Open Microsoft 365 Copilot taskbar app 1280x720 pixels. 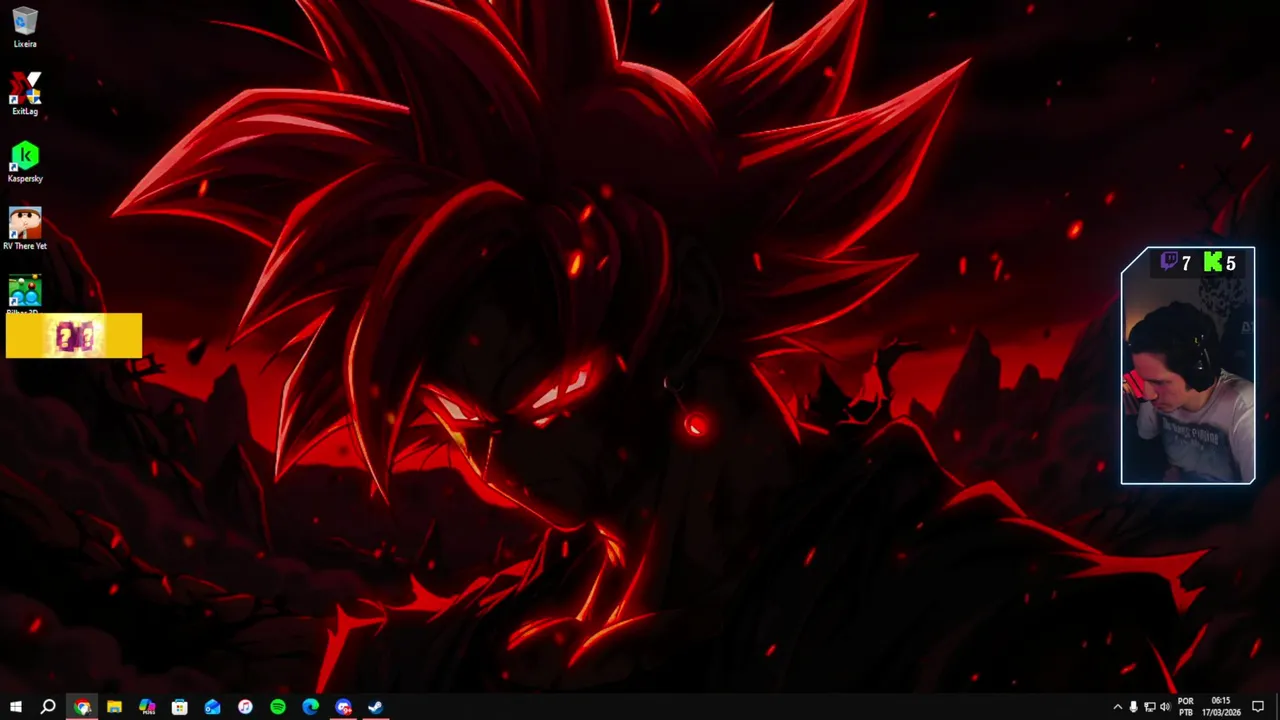[x=147, y=707]
